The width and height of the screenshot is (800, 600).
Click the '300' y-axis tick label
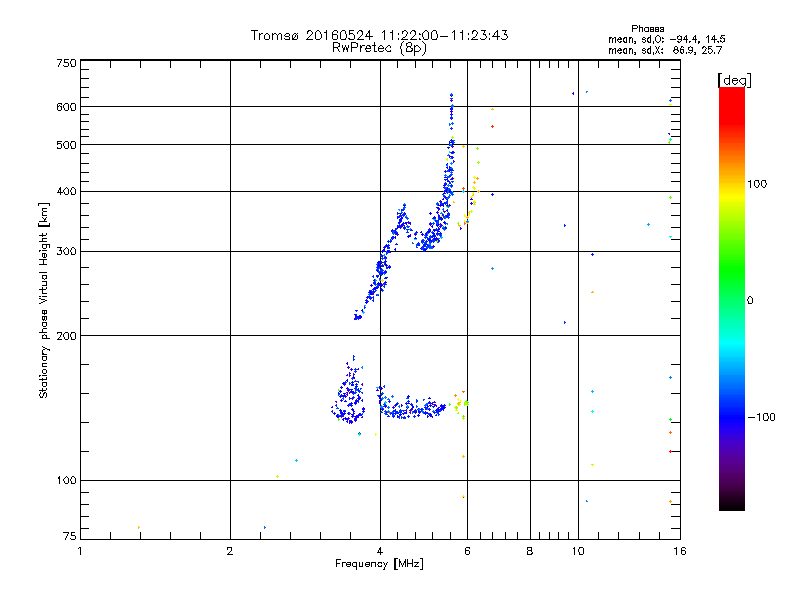(x=66, y=252)
